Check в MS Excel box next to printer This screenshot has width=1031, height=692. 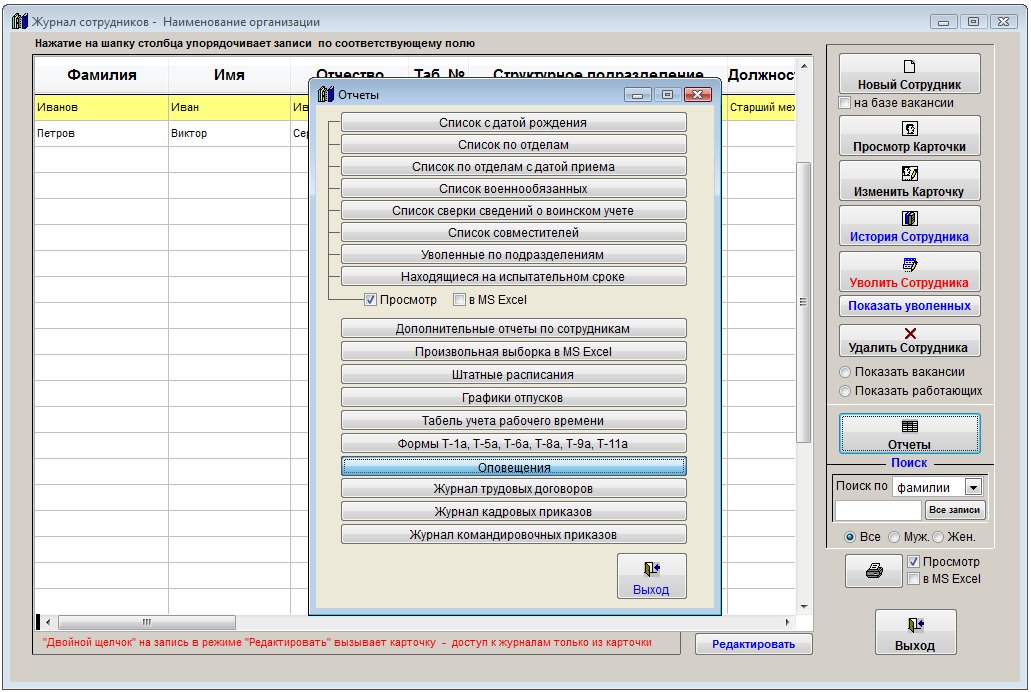click(x=913, y=579)
